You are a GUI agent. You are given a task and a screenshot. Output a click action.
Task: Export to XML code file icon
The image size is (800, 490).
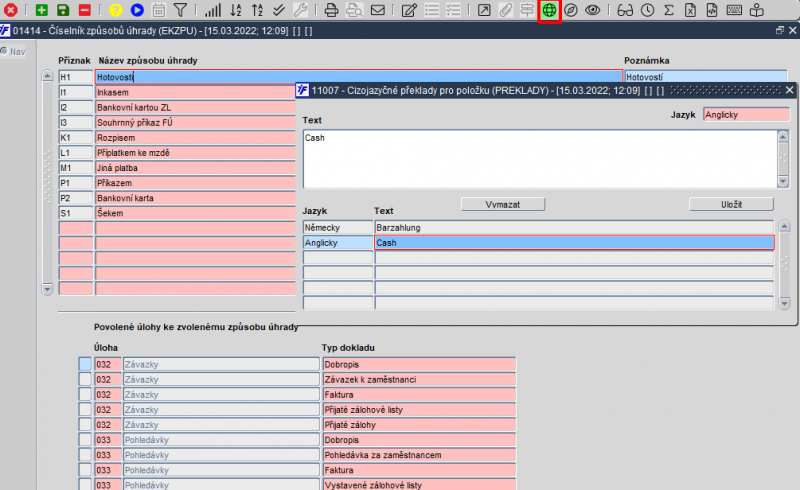pos(712,10)
